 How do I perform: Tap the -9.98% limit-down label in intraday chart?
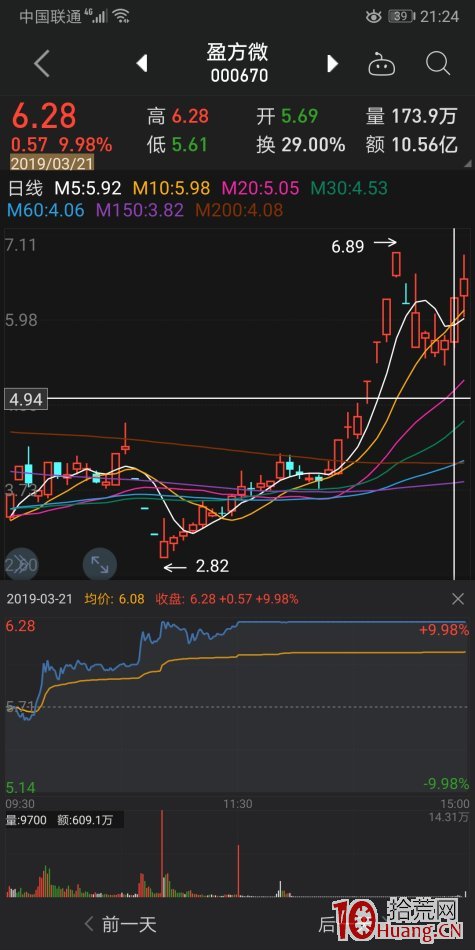coord(446,784)
